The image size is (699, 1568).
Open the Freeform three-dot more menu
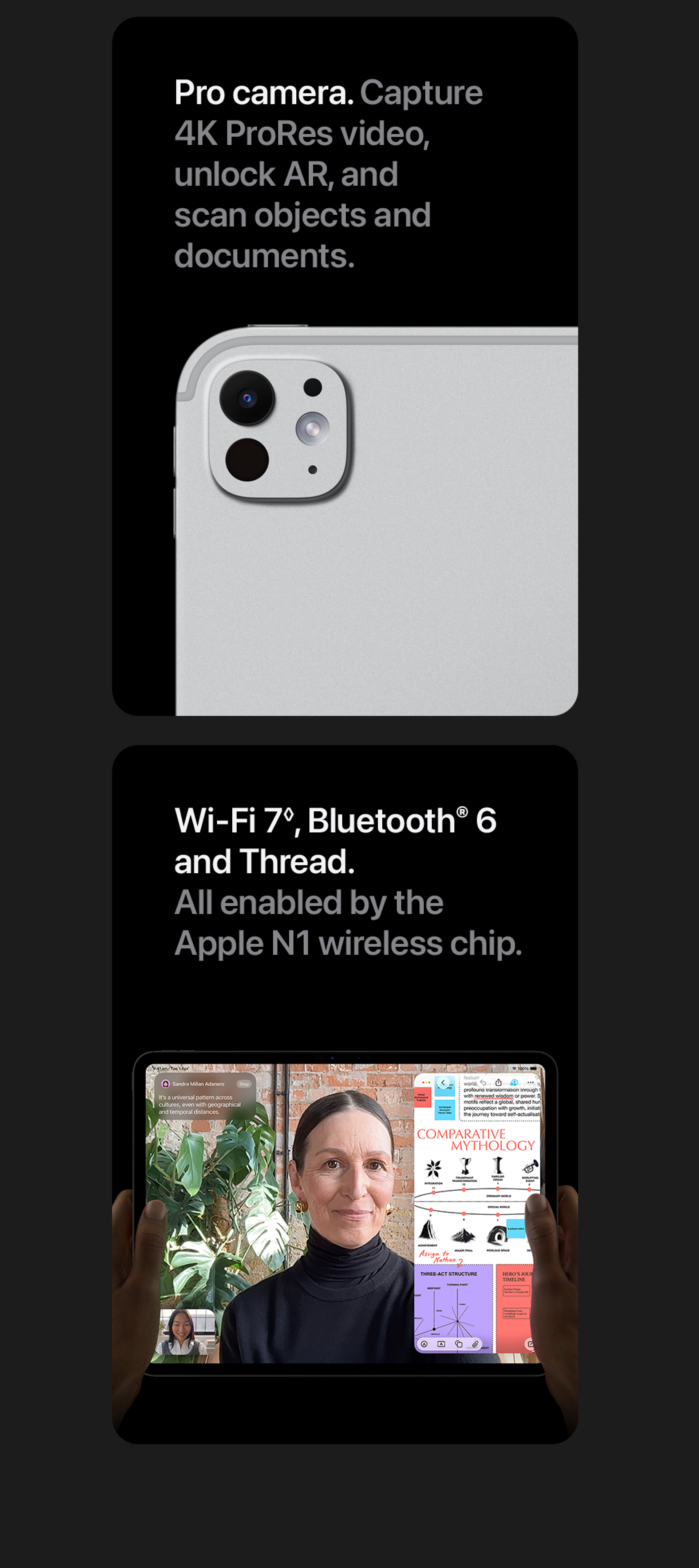[x=531, y=1082]
